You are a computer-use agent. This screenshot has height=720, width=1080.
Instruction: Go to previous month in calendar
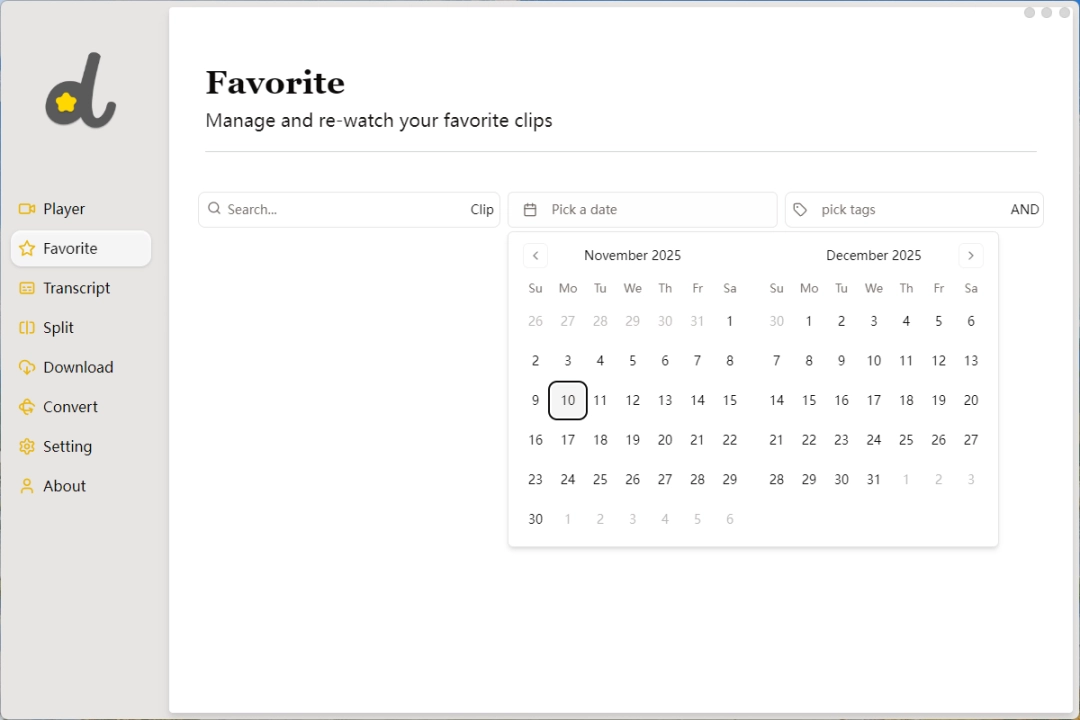click(x=536, y=256)
